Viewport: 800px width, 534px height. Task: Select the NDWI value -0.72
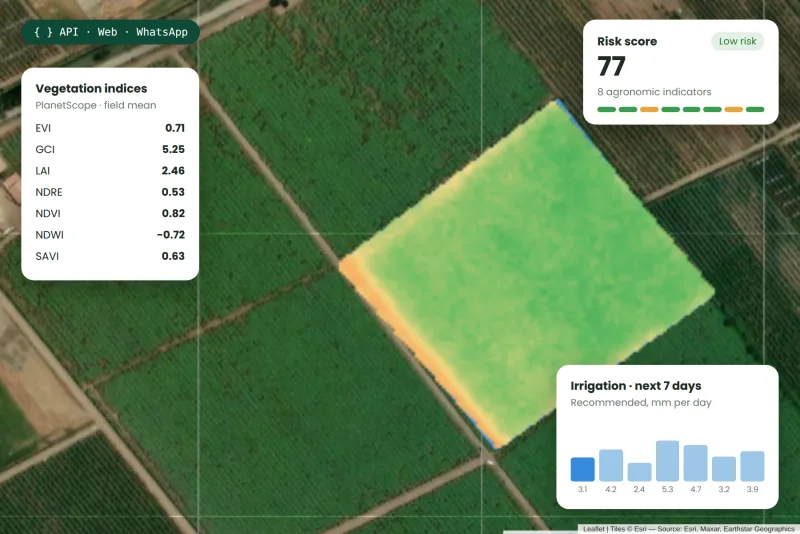(171, 235)
